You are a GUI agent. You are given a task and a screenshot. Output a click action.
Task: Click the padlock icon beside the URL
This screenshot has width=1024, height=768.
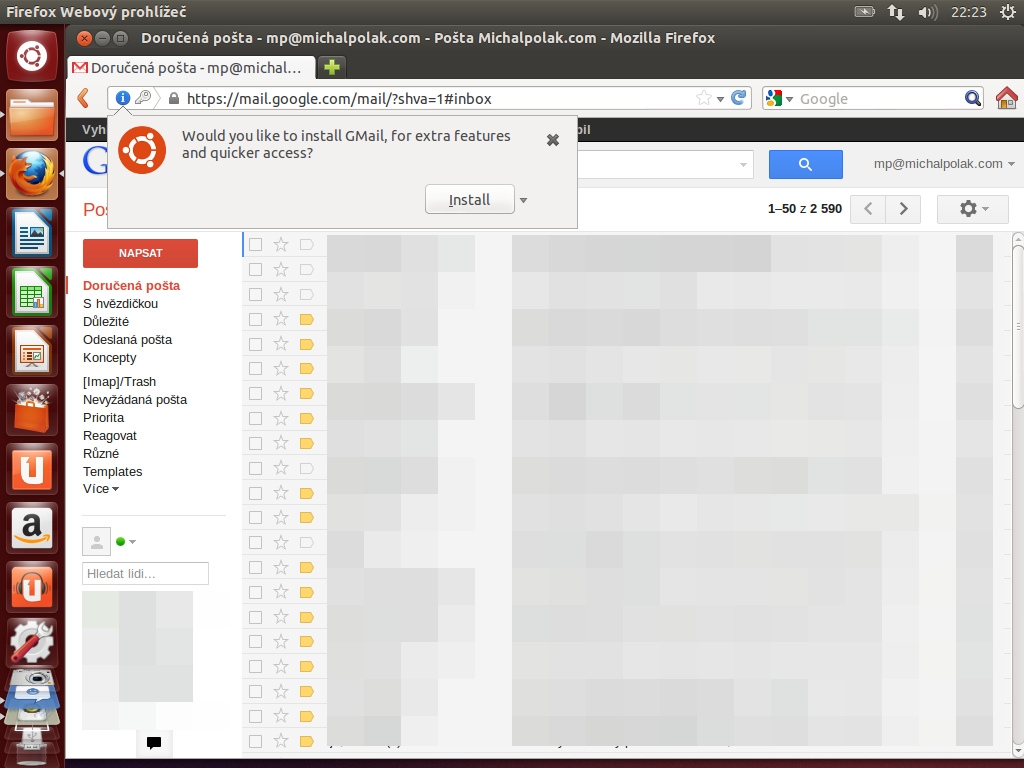pyautogui.click(x=174, y=99)
